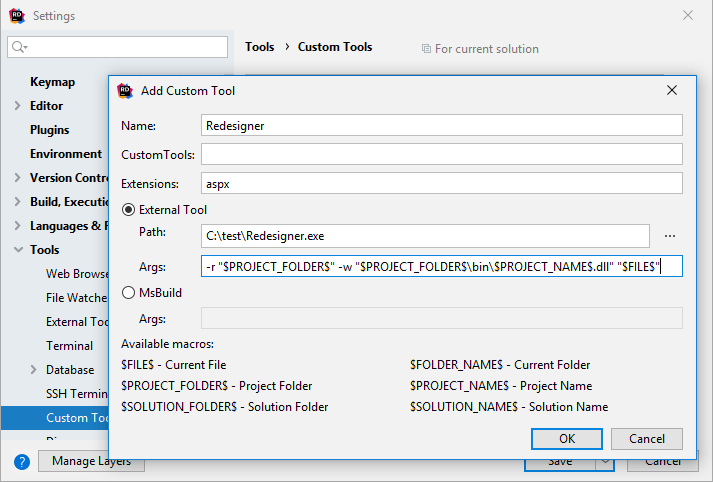The height and width of the screenshot is (482, 713).
Task: Click the Name field containing Redesigner
Action: [x=442, y=125]
